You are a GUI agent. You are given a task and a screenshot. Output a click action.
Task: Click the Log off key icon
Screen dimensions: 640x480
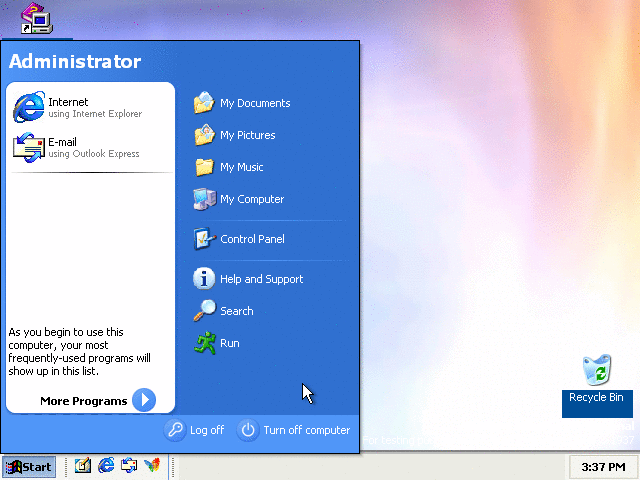point(175,430)
